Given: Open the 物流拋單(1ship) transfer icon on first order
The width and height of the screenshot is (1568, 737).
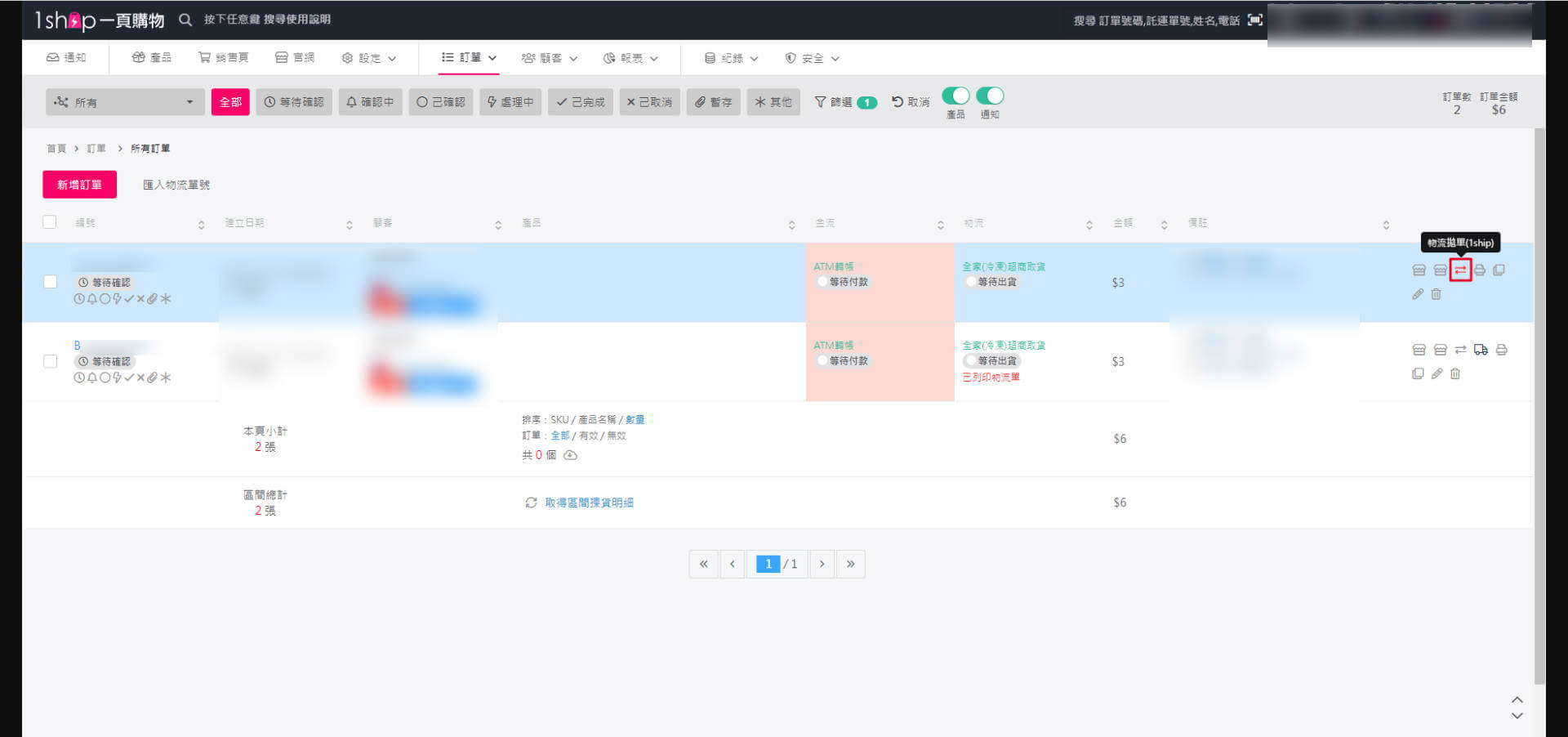Looking at the screenshot, I should point(1461,270).
